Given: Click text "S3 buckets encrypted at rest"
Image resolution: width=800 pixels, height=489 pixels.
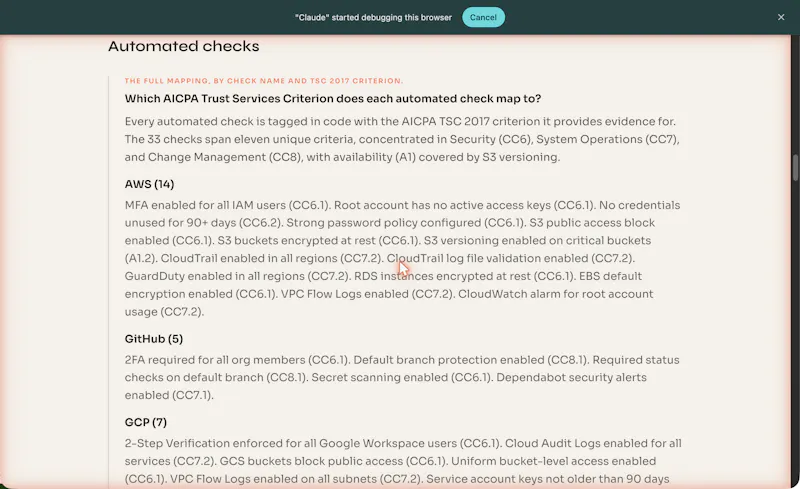Looking at the screenshot, I should tap(296, 240).
